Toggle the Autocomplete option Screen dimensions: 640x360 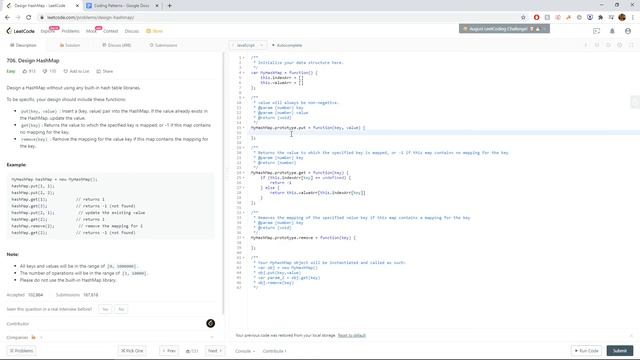(x=287, y=45)
